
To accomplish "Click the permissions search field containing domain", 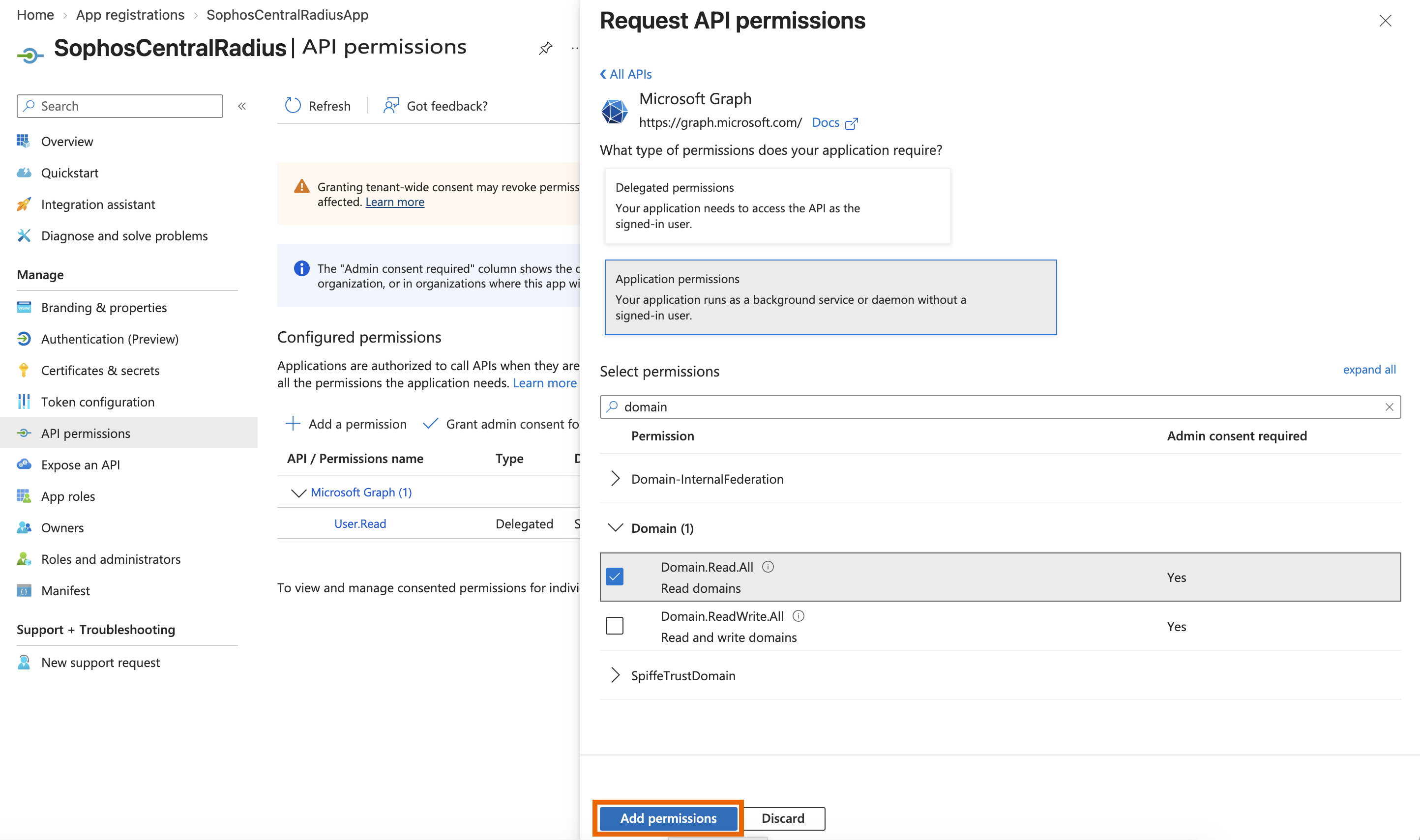I will pos(1000,407).
